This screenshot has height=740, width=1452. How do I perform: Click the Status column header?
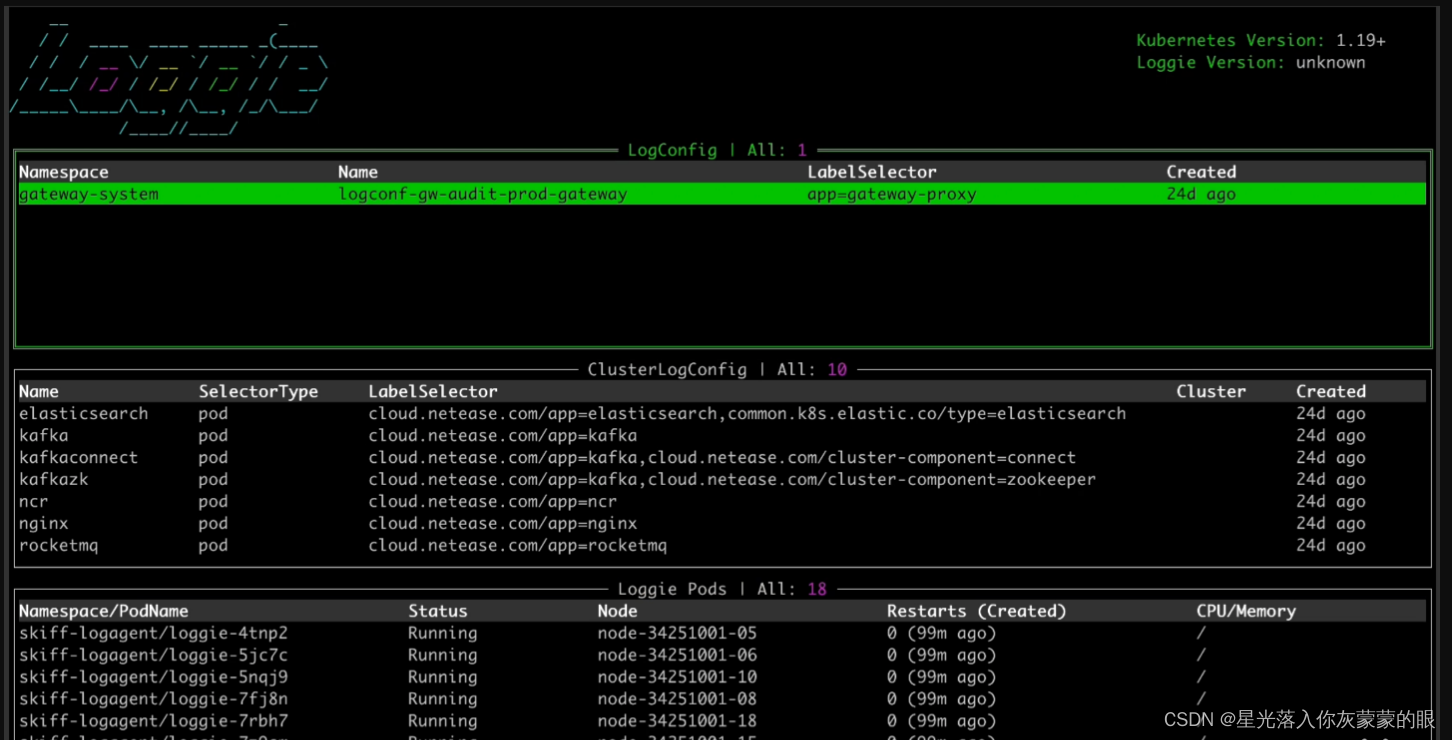(438, 611)
